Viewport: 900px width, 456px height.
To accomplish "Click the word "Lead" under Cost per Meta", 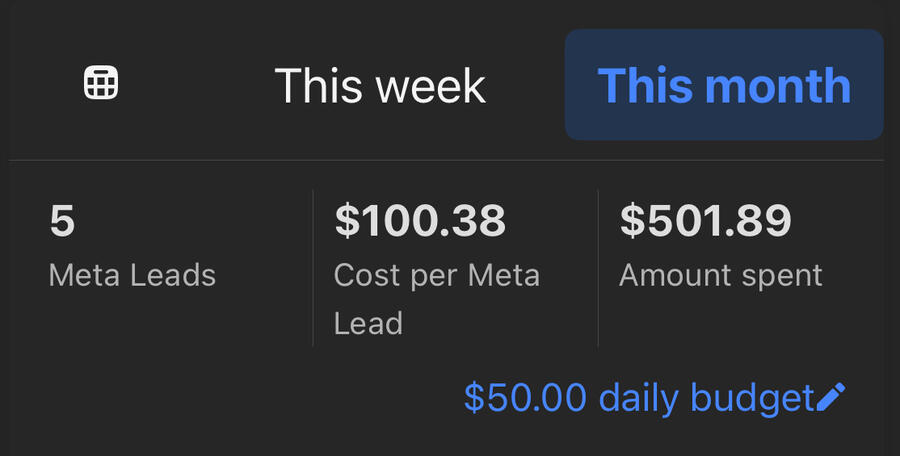I will click(x=368, y=323).
